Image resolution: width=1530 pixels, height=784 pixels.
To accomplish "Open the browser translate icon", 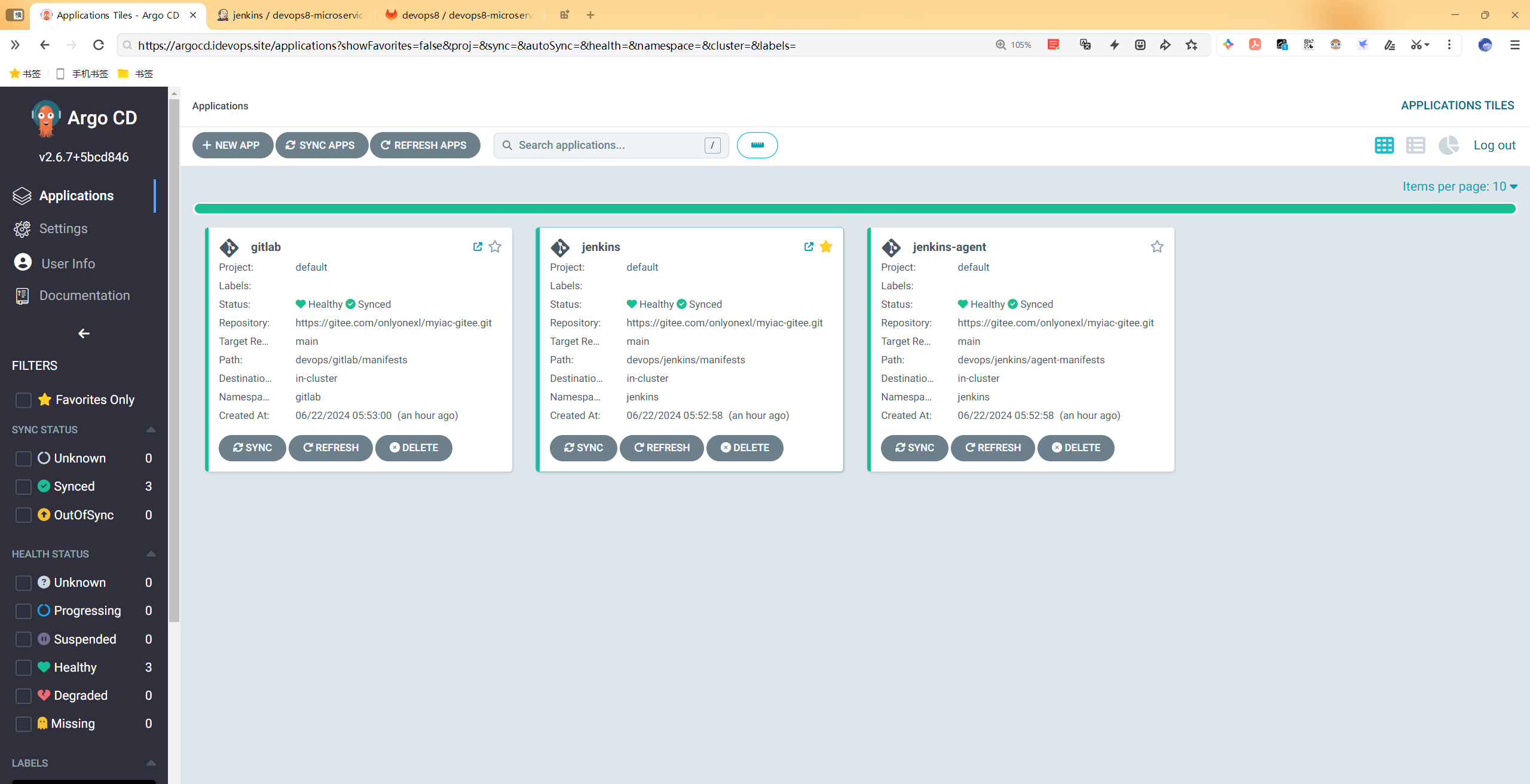I will tap(1085, 45).
